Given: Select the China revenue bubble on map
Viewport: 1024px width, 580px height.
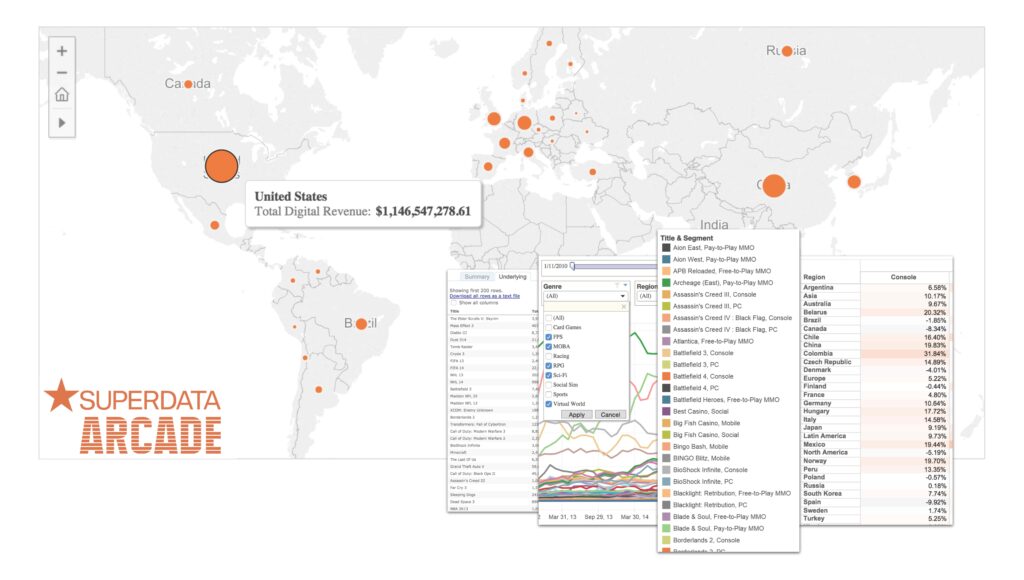Looking at the screenshot, I should point(774,185).
